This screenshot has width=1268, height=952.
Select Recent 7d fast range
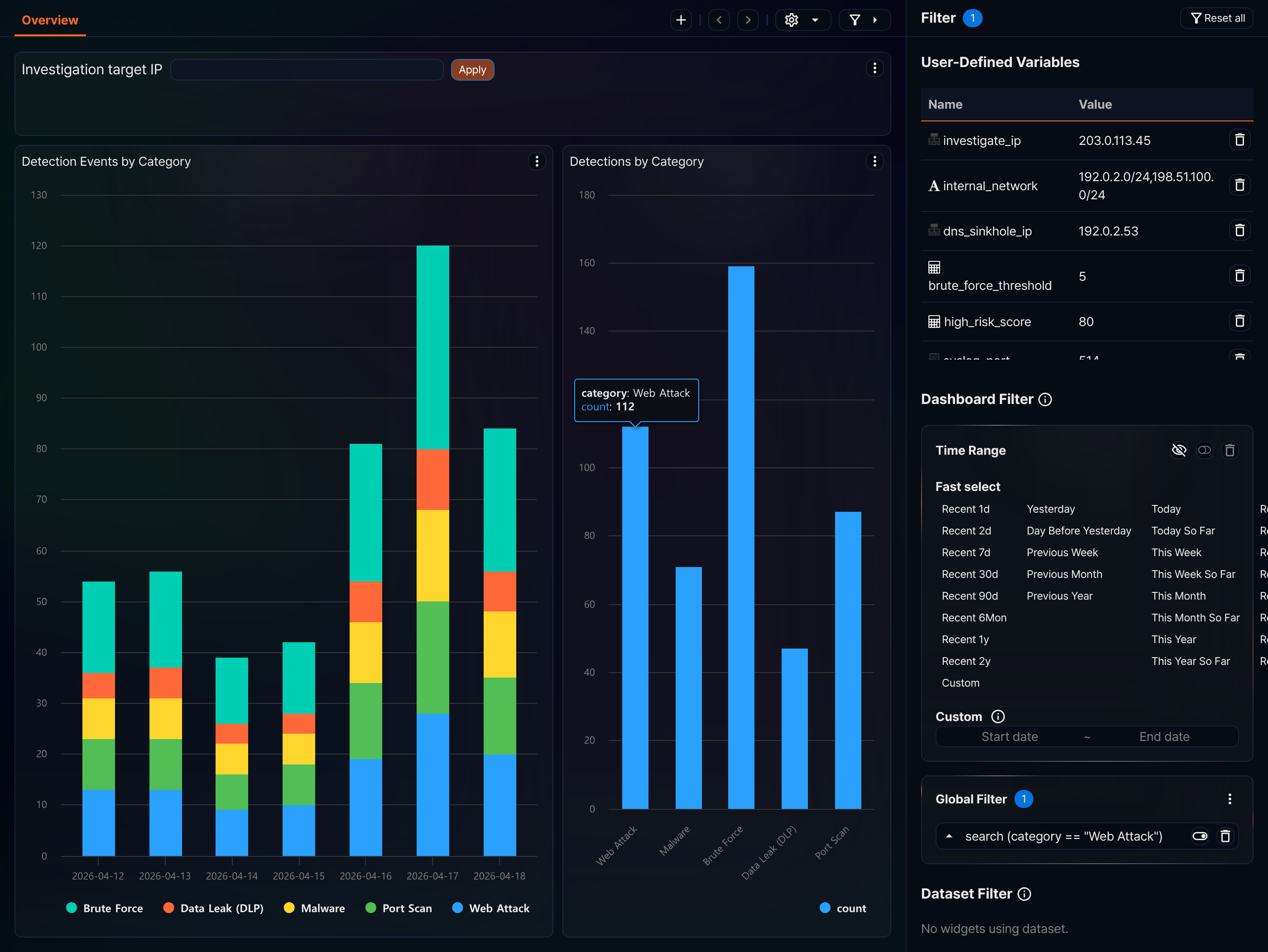966,553
